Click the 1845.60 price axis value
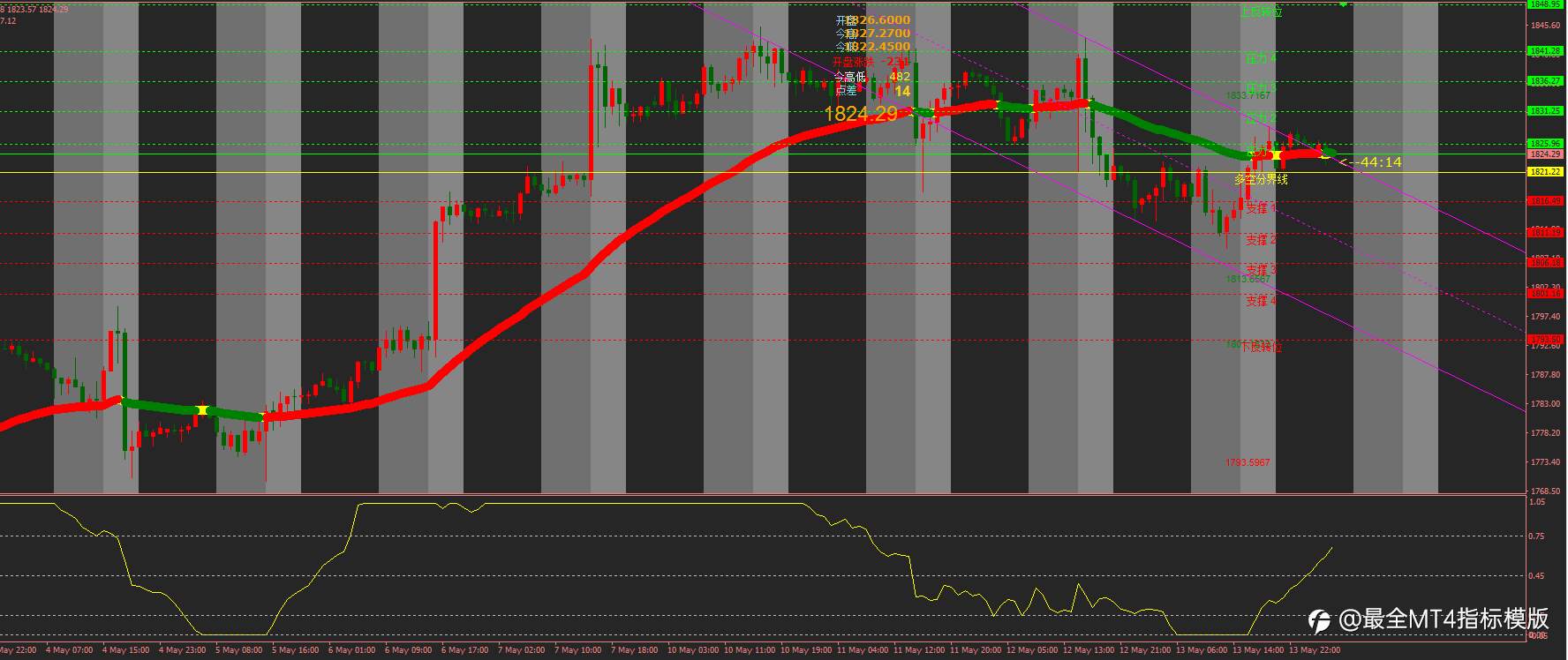The height and width of the screenshot is (660, 1568). point(1546,25)
